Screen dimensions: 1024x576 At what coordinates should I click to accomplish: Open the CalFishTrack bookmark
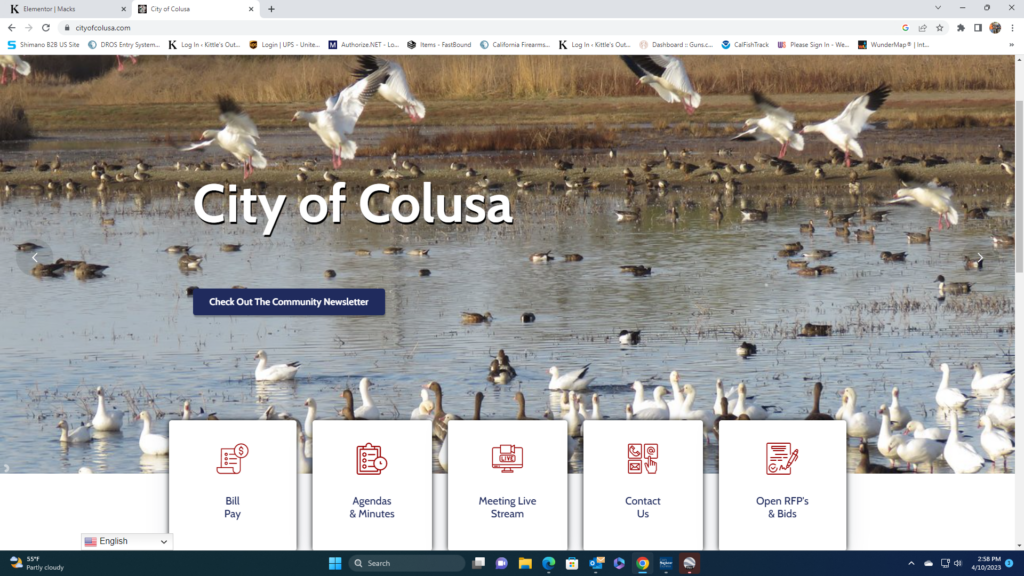pos(745,44)
